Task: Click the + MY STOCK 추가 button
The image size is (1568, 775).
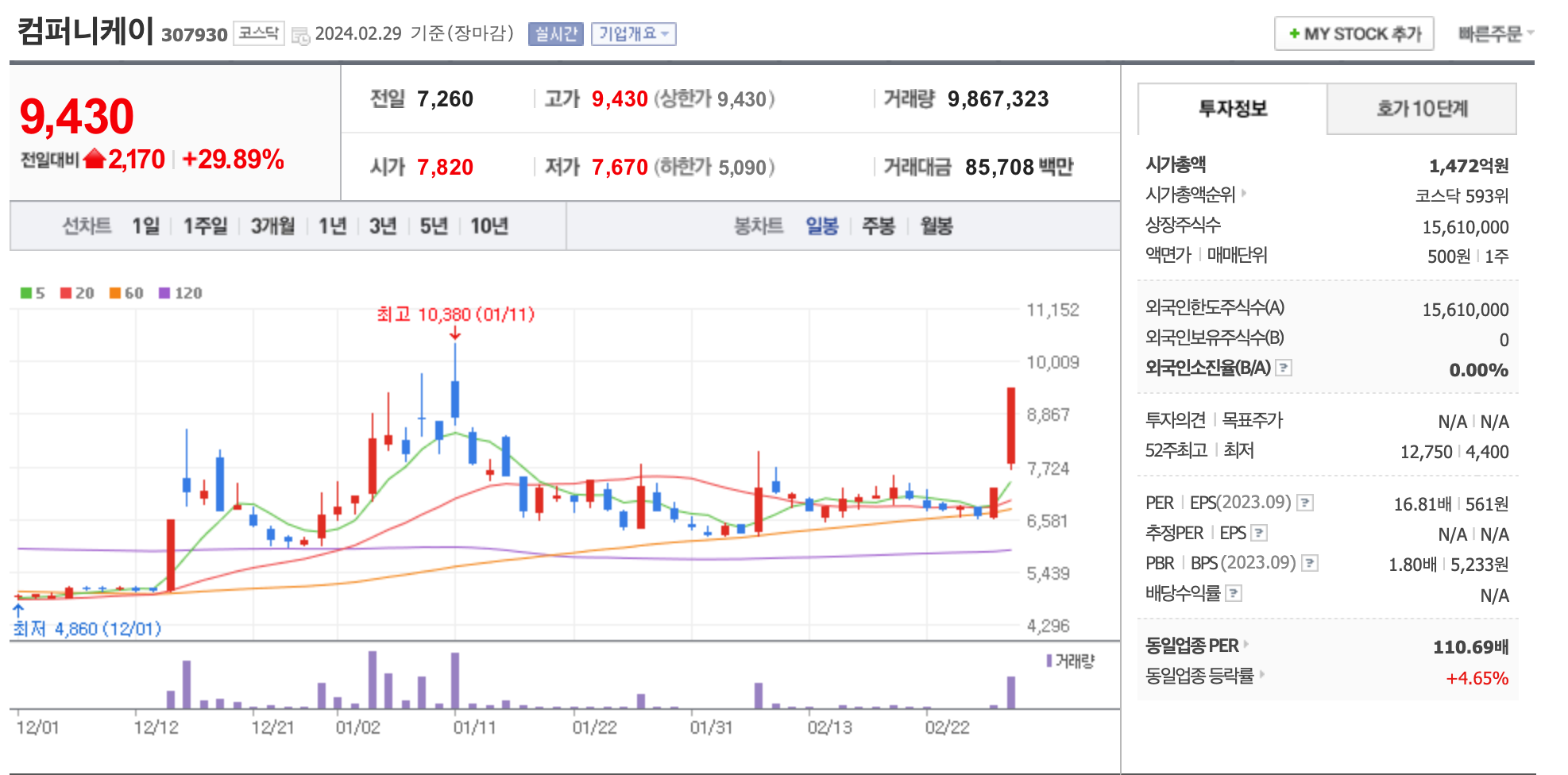Action: coord(1354,33)
